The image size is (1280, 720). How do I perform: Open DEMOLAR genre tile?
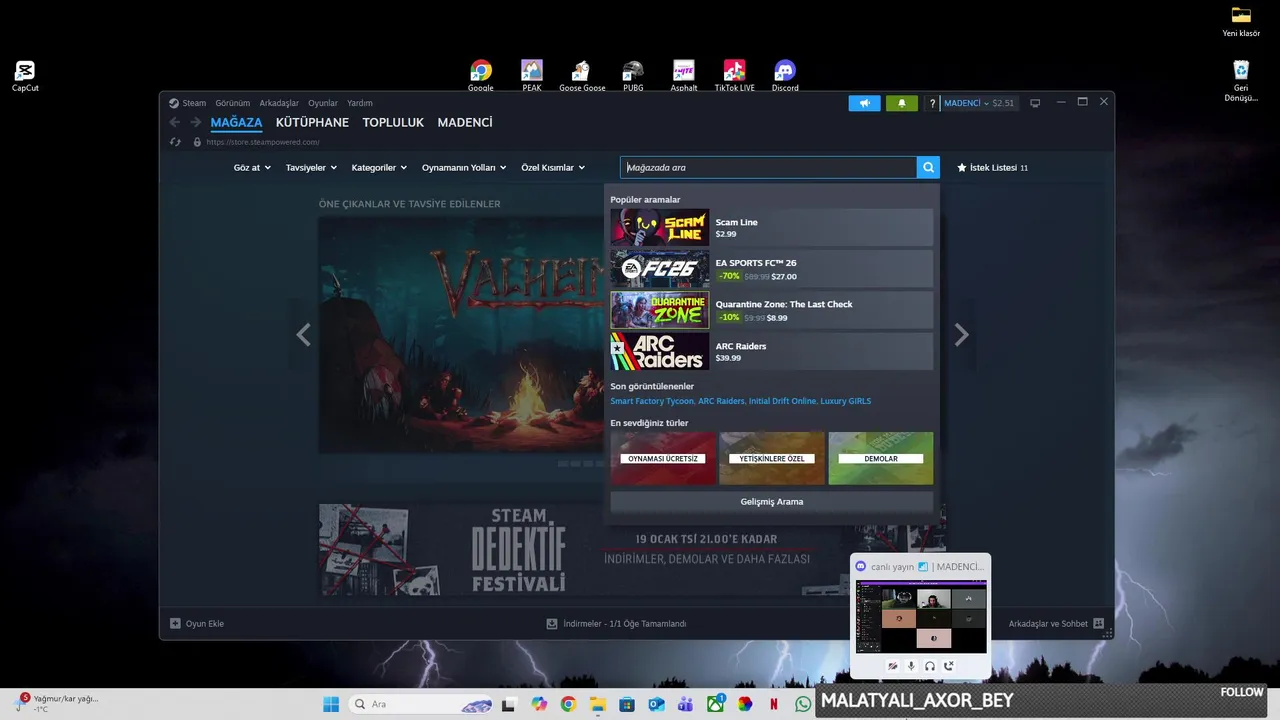(x=881, y=458)
